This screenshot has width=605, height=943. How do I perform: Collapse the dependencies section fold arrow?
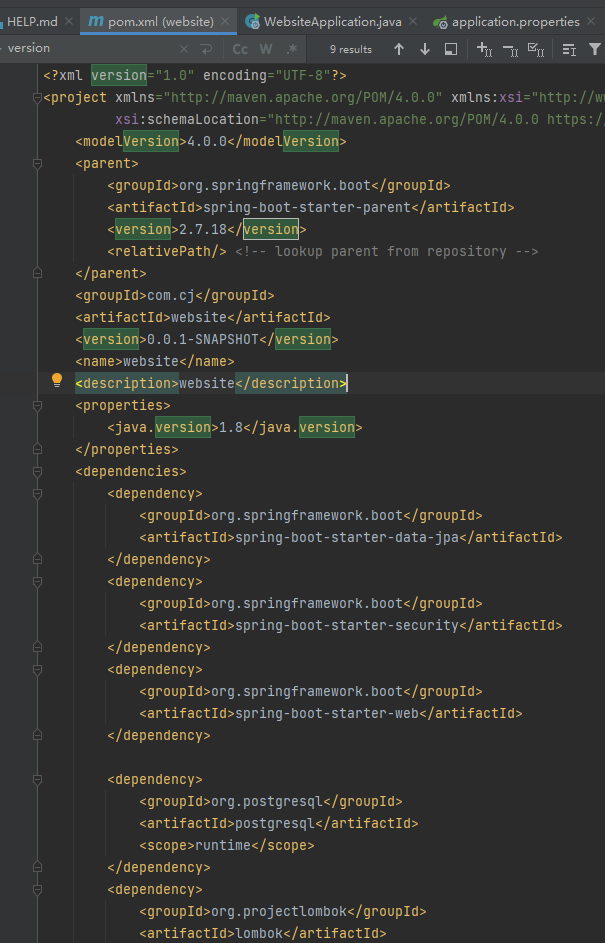pos(37,470)
